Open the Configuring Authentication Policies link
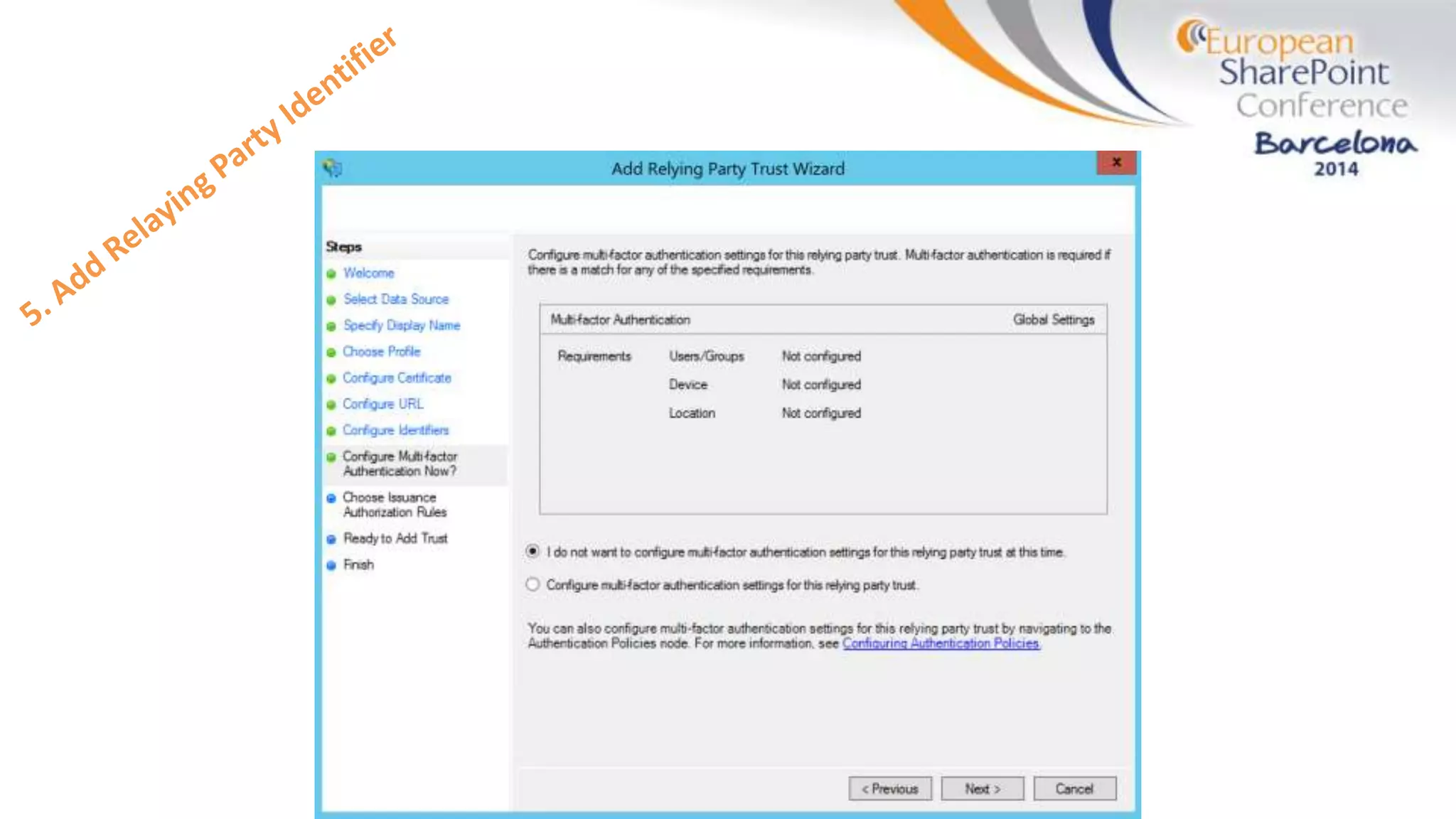1456x819 pixels. [x=941, y=643]
